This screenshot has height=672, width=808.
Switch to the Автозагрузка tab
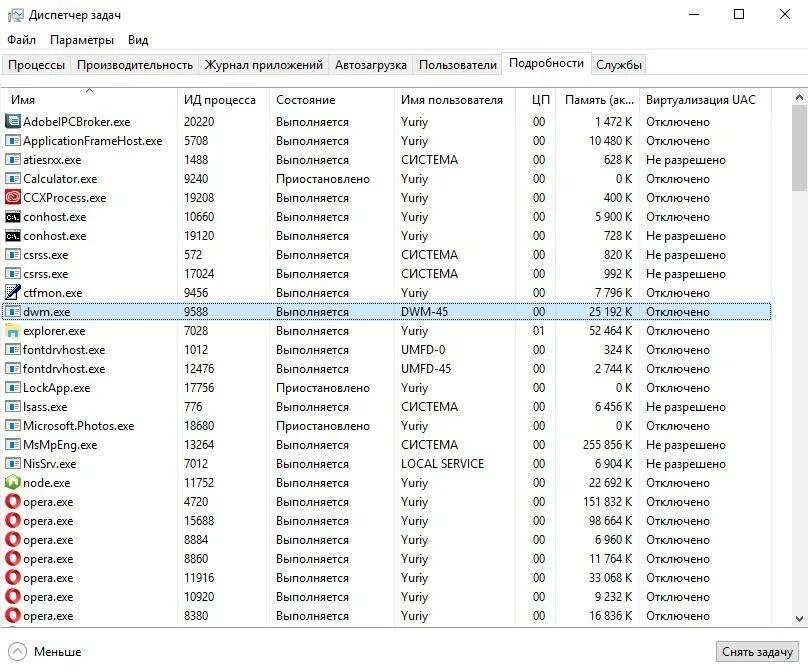click(x=371, y=65)
